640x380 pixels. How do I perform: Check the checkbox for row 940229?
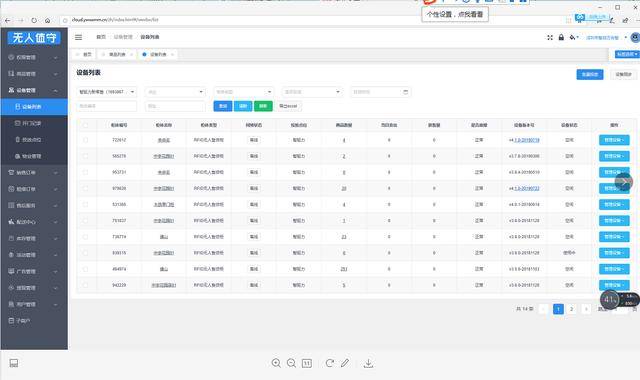click(x=85, y=285)
